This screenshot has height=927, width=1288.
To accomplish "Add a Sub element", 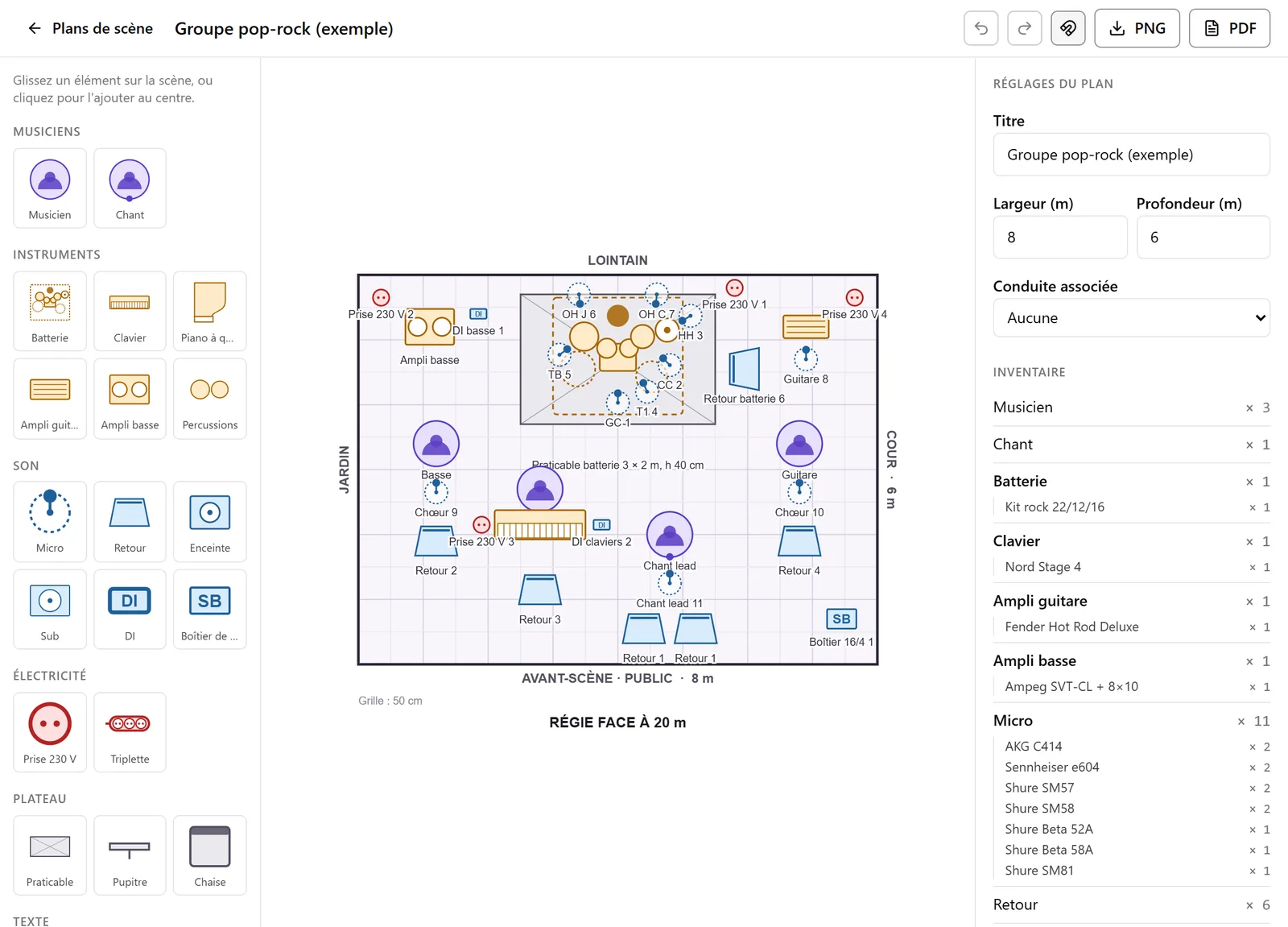I will point(50,609).
